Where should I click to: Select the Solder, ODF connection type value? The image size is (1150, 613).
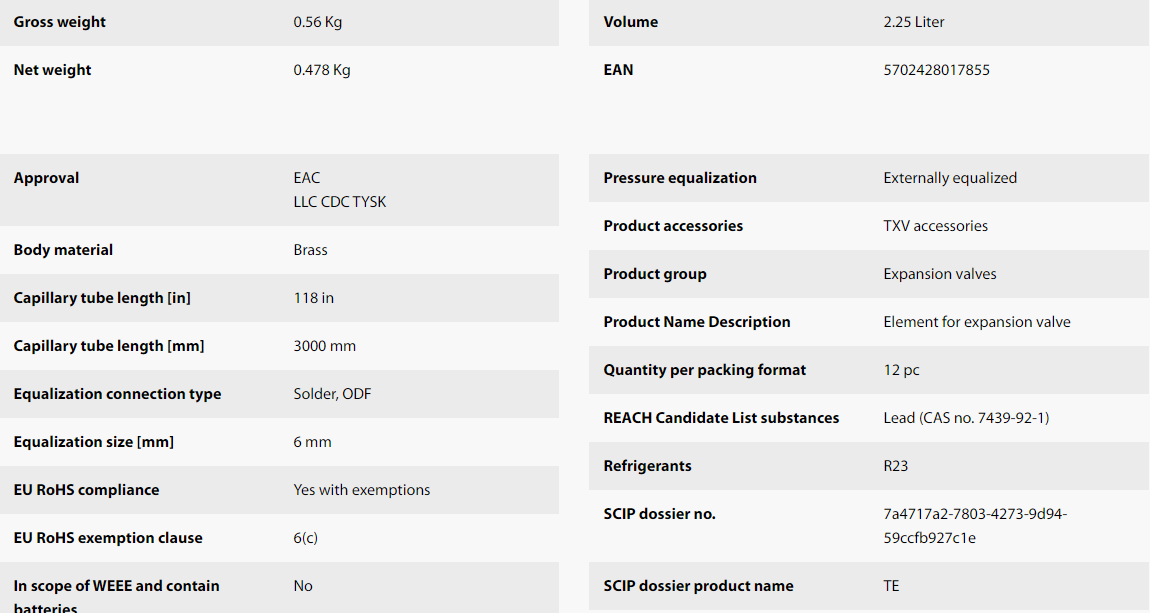point(332,394)
